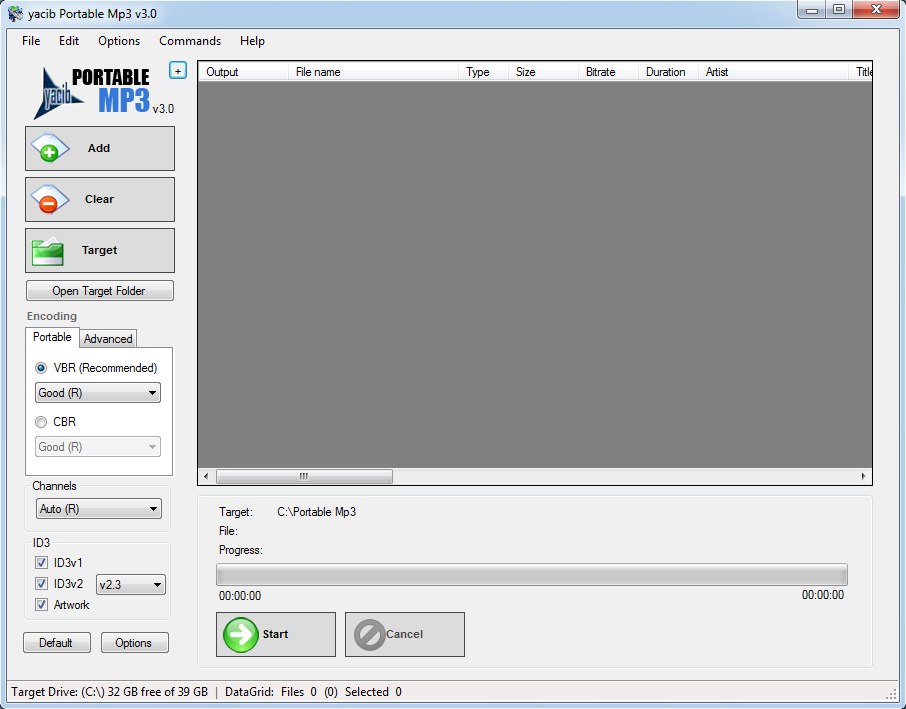Click the green Start arrow icon

click(x=240, y=634)
